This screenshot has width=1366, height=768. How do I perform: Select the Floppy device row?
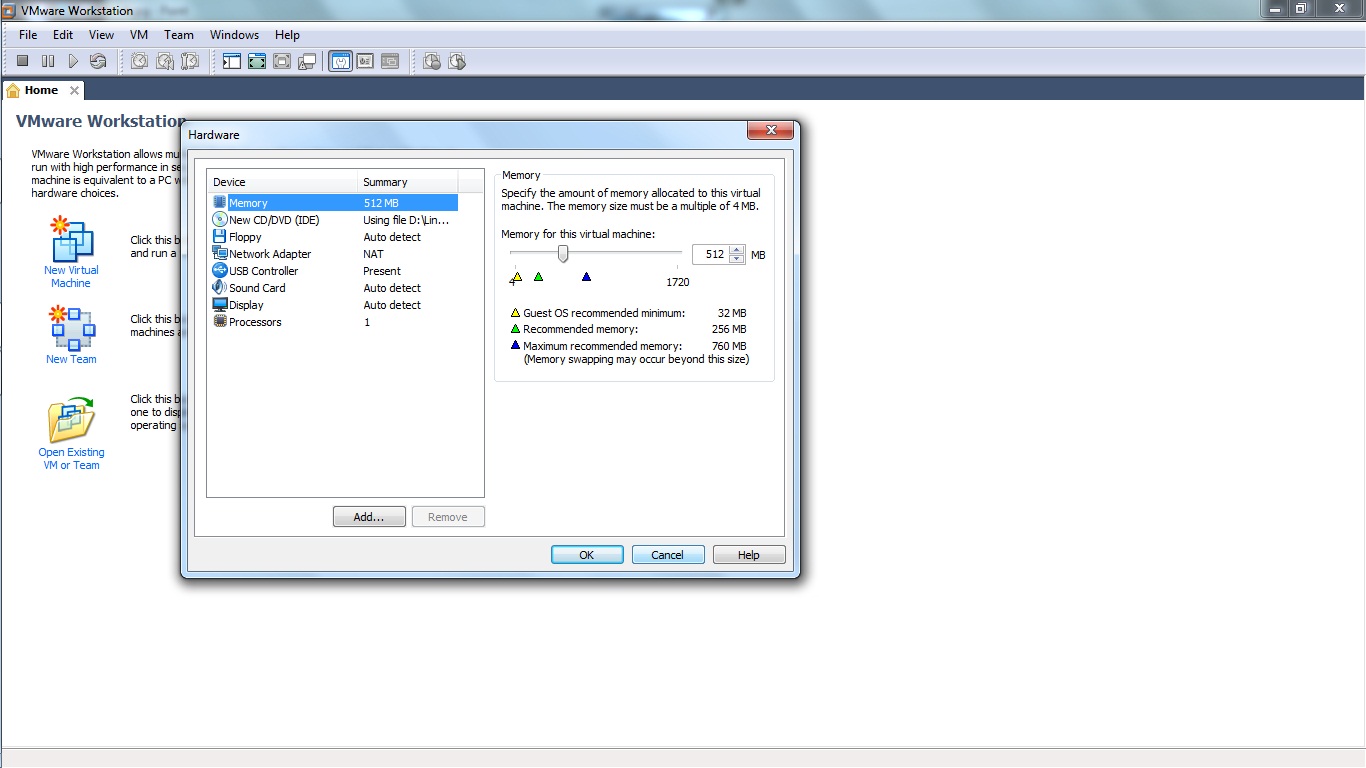[334, 237]
